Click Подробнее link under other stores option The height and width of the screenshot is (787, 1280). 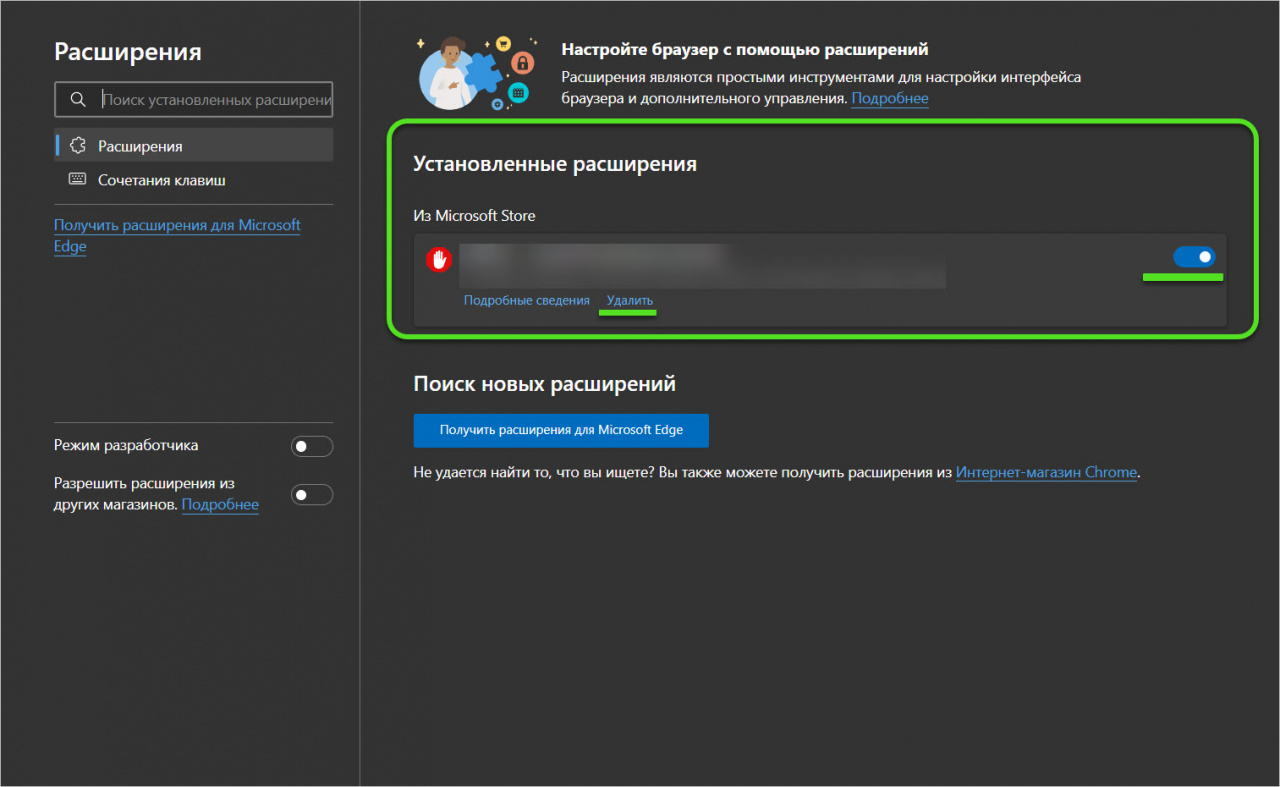click(x=220, y=504)
